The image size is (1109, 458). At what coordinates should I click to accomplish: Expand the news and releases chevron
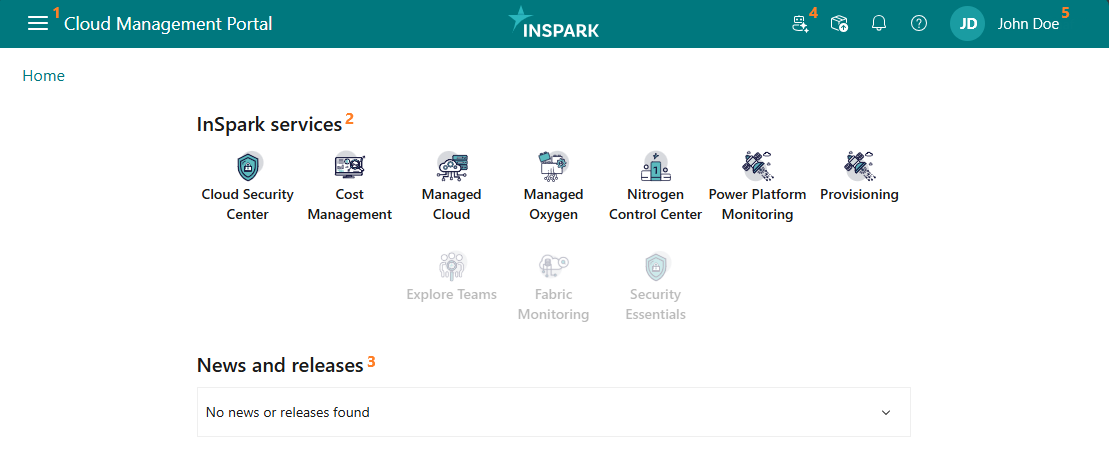(x=885, y=412)
